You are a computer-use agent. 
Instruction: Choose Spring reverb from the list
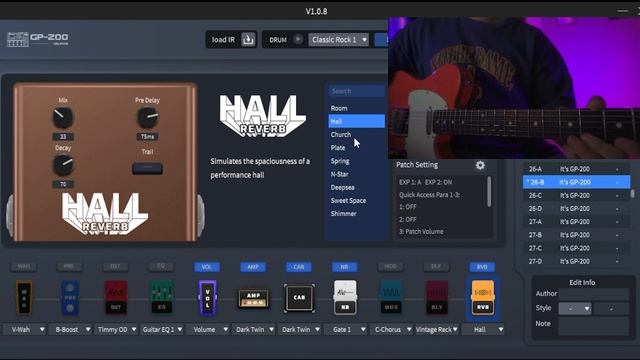click(356, 161)
